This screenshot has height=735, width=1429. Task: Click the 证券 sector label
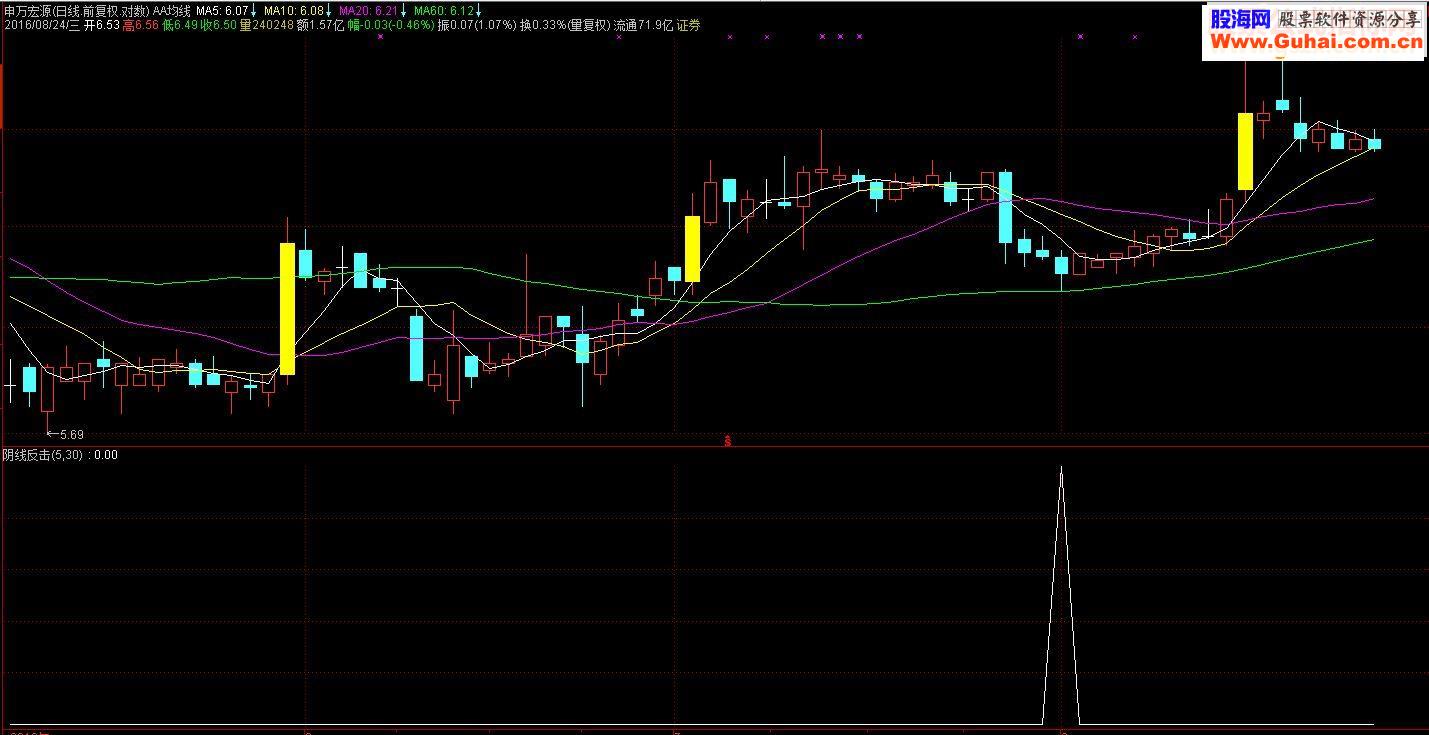(689, 25)
